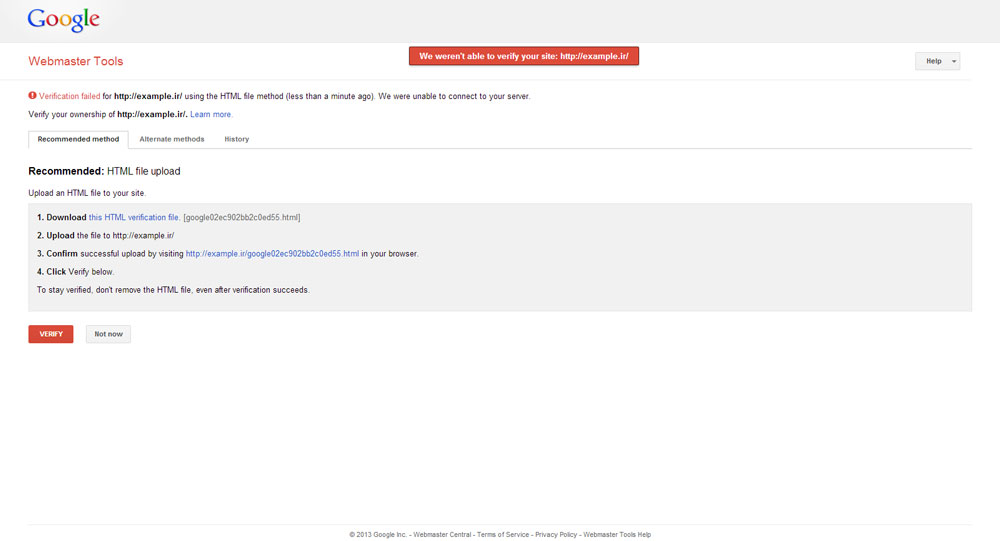This screenshot has height=541, width=1000.
Task: Click the Learn more link
Action: (210, 114)
